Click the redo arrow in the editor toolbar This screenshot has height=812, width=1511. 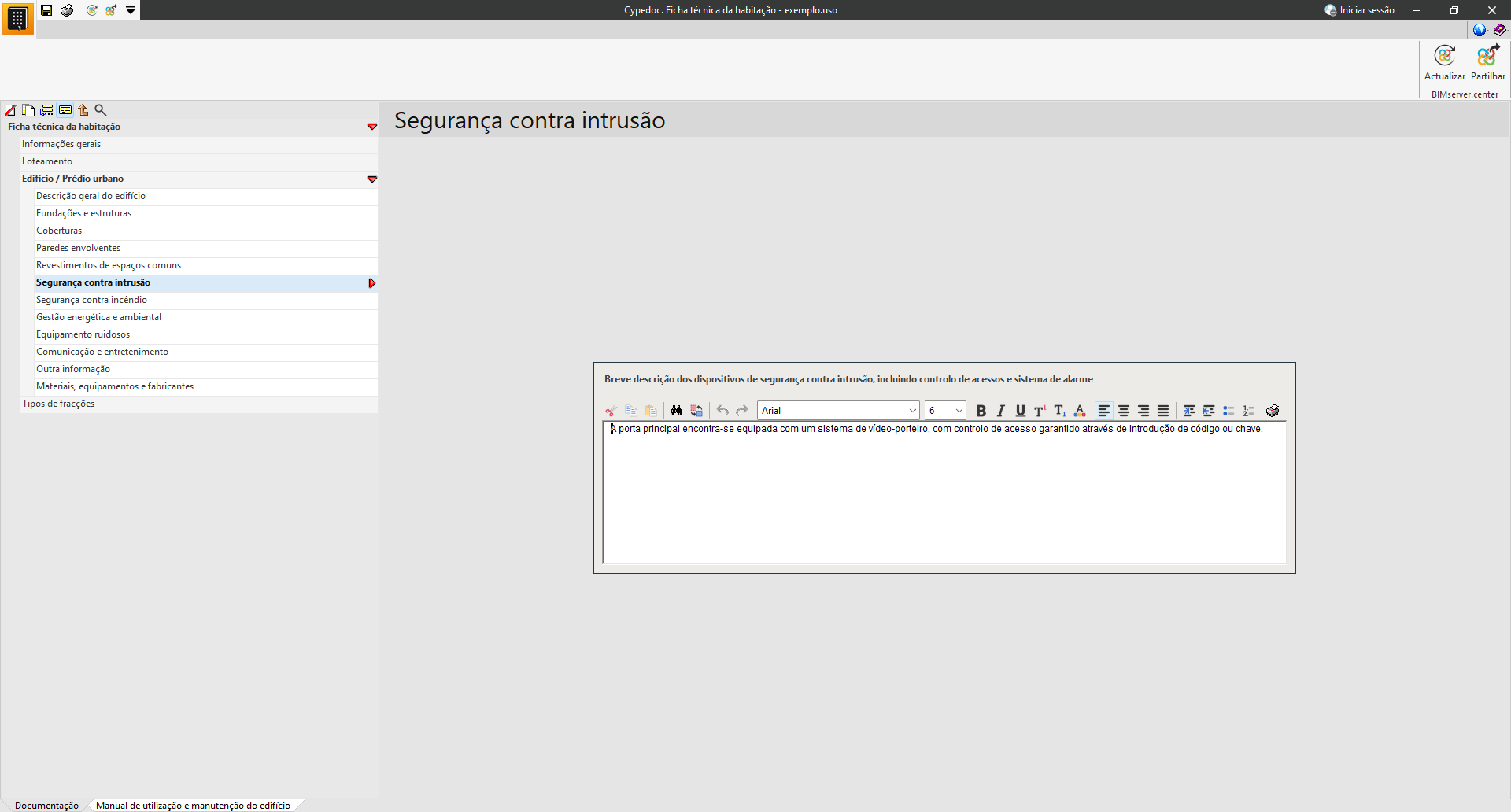click(x=742, y=411)
